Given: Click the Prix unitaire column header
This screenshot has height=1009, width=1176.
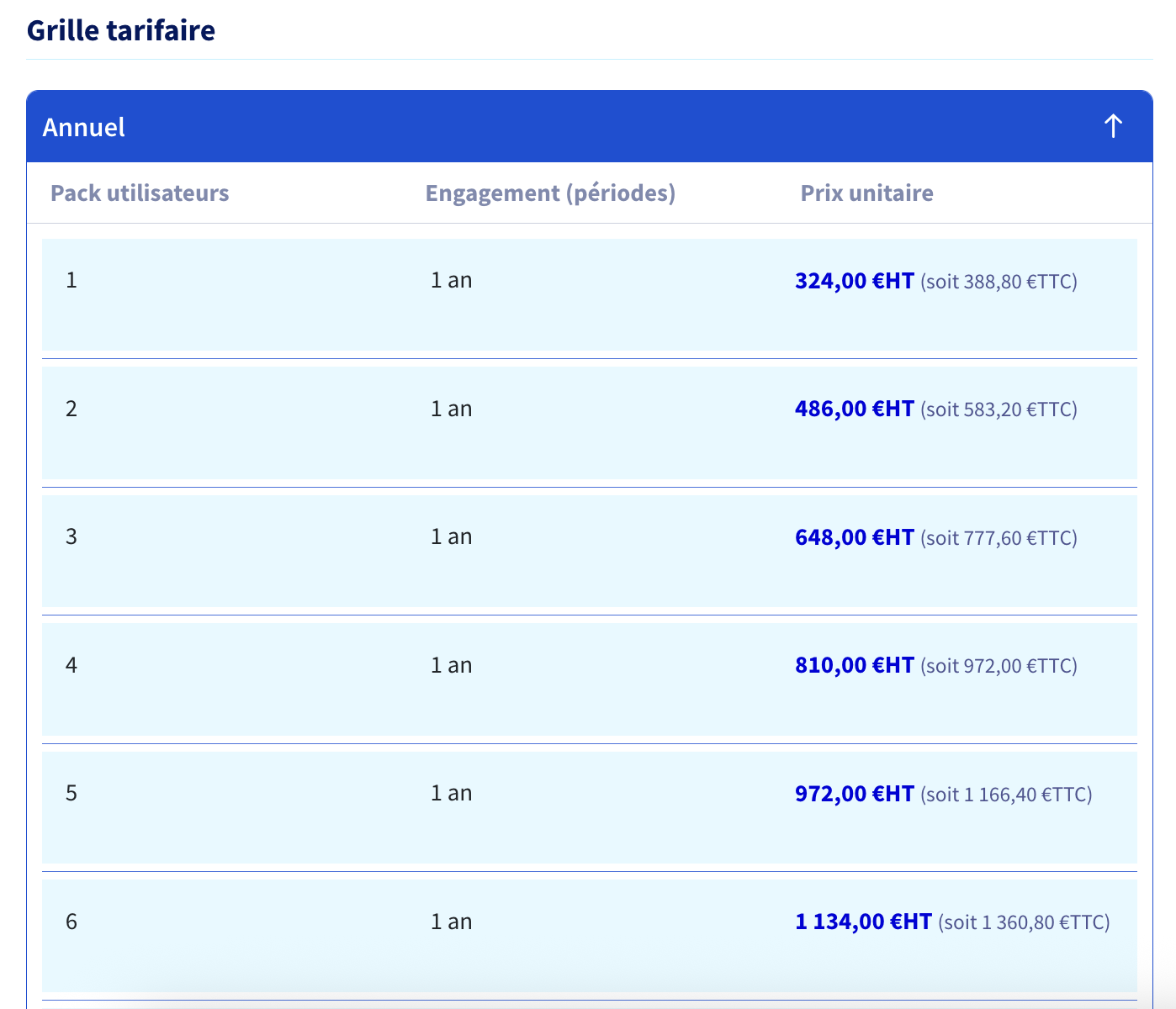Looking at the screenshot, I should coord(866,193).
